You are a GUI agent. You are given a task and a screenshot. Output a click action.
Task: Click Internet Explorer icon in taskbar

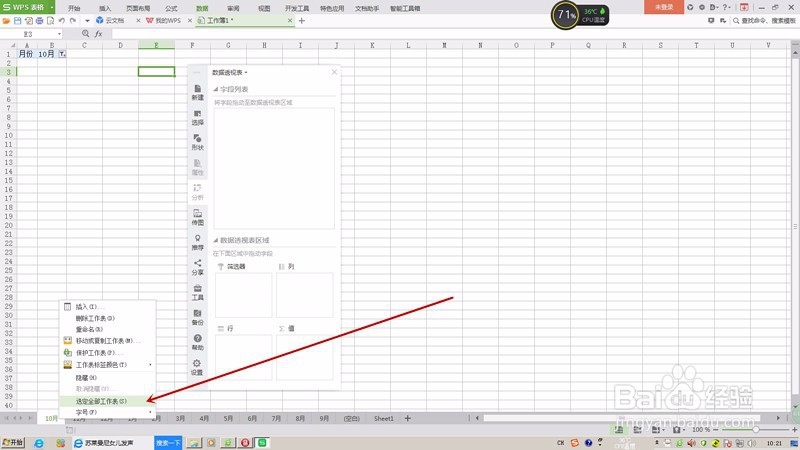point(39,443)
